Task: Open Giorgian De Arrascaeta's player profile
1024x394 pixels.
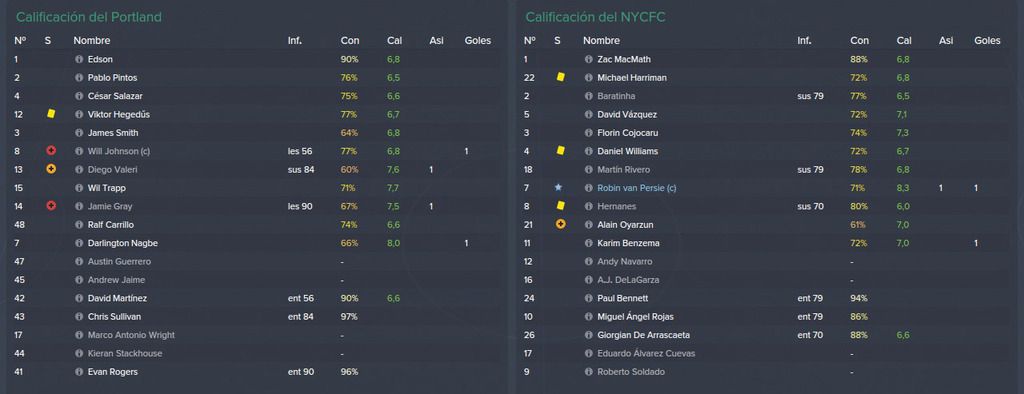Action: tap(643, 335)
